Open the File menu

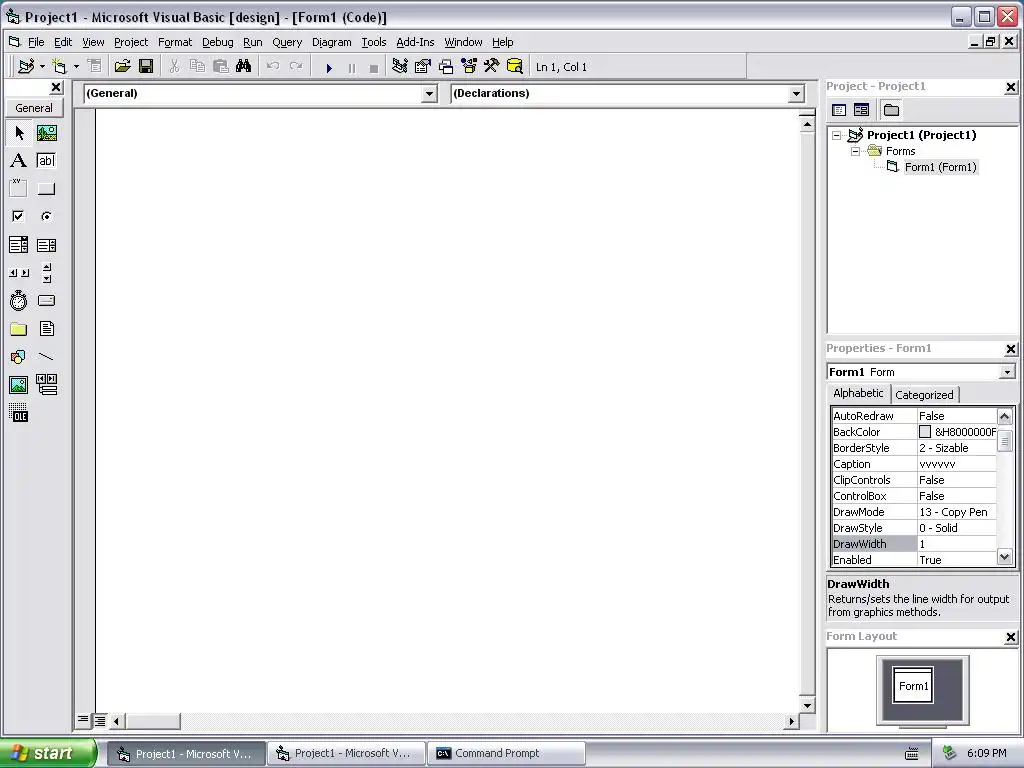point(36,42)
